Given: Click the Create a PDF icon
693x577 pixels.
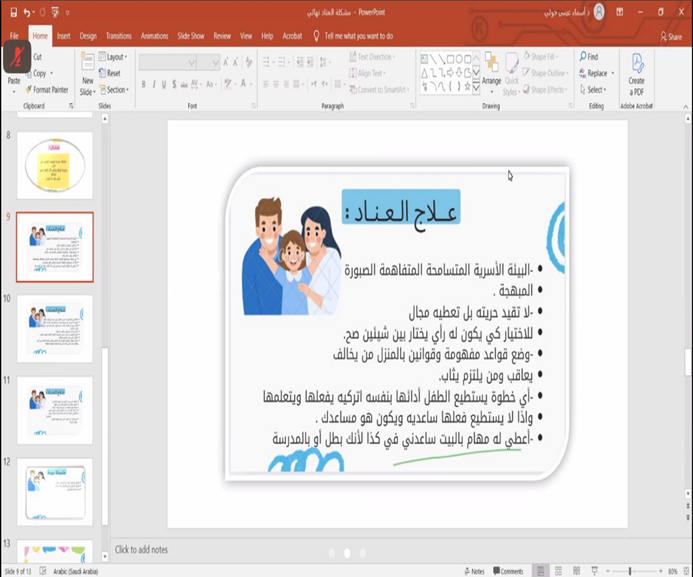Looking at the screenshot, I should point(636,72).
